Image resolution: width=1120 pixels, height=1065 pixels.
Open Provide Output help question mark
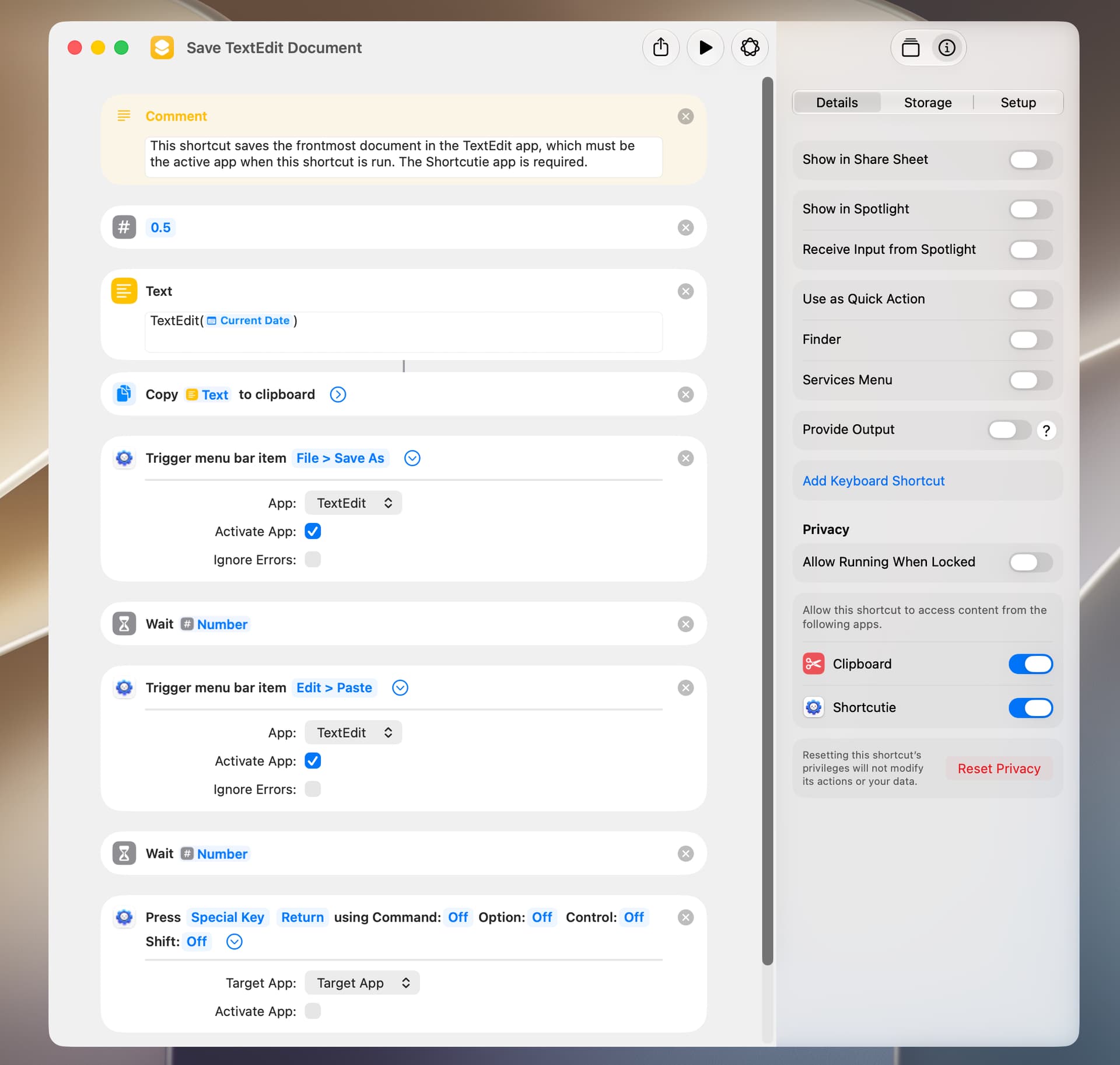[1046, 430]
